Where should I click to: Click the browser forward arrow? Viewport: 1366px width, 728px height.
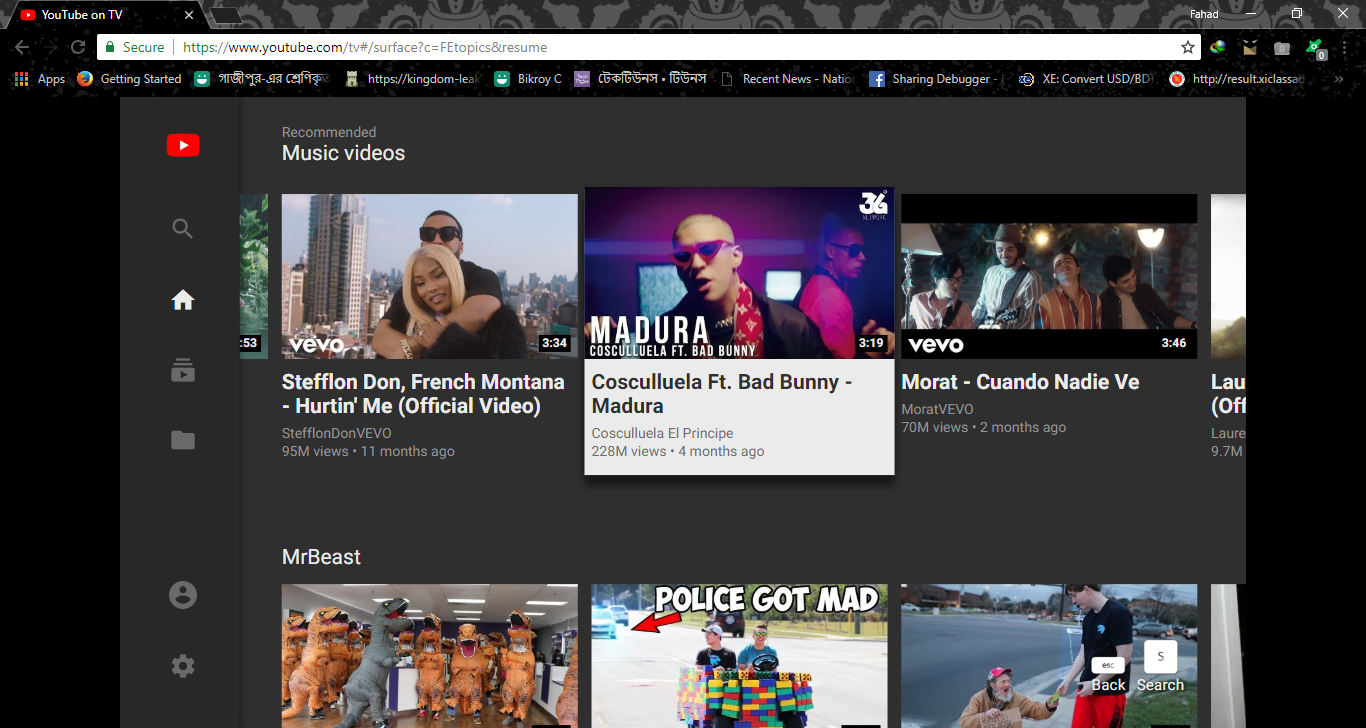coord(50,47)
